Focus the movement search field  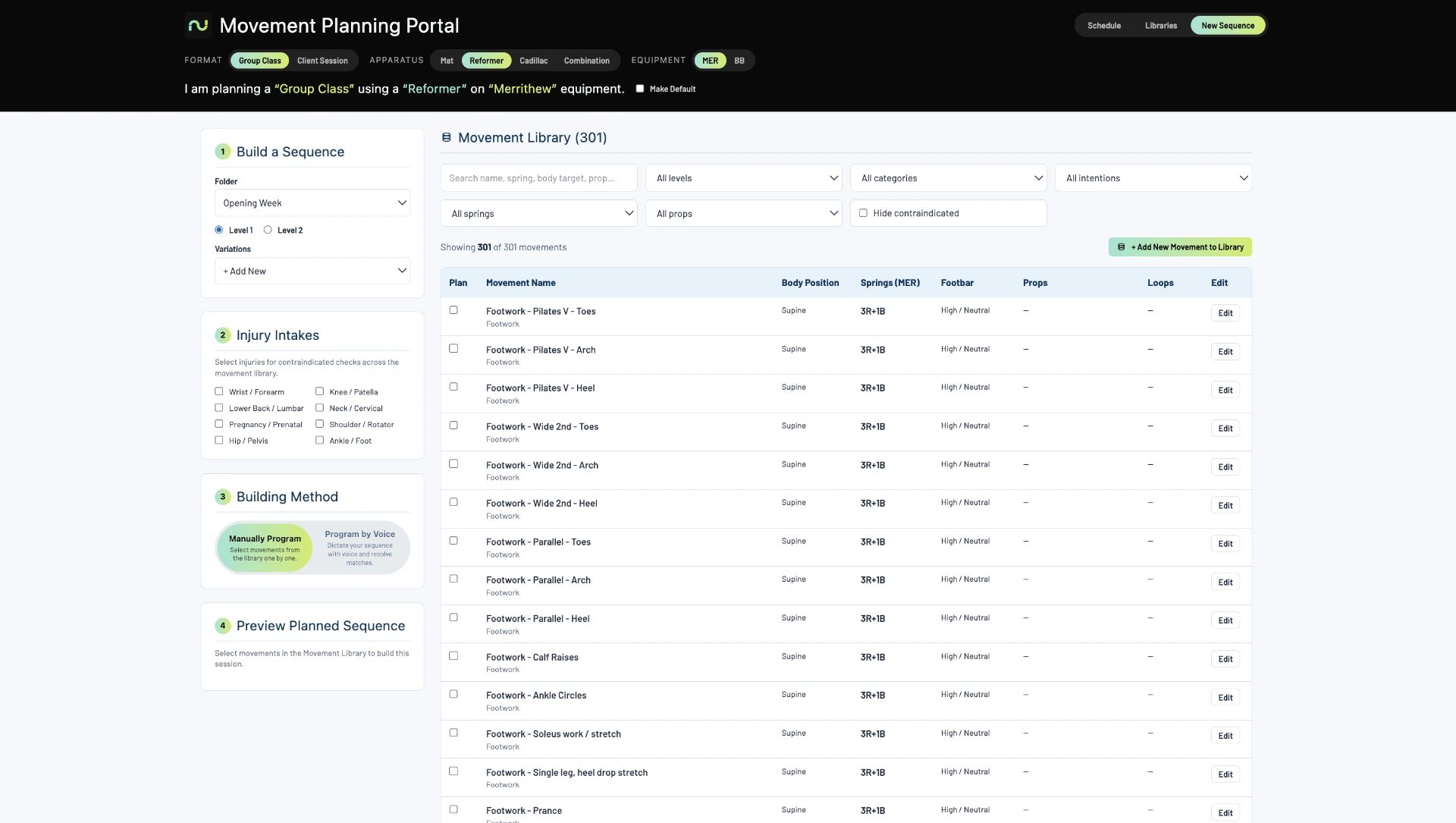click(x=539, y=178)
